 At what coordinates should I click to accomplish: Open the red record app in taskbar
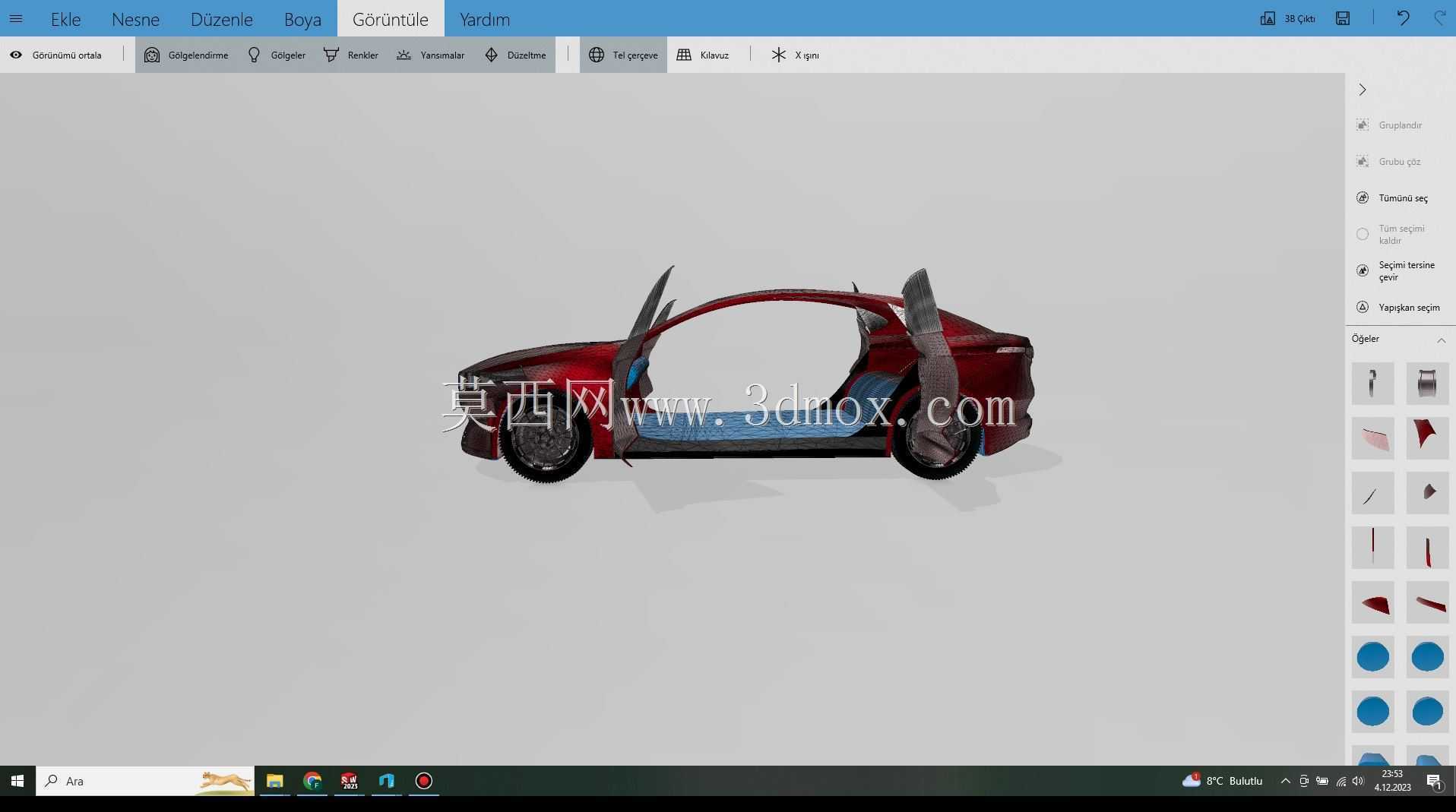423,781
